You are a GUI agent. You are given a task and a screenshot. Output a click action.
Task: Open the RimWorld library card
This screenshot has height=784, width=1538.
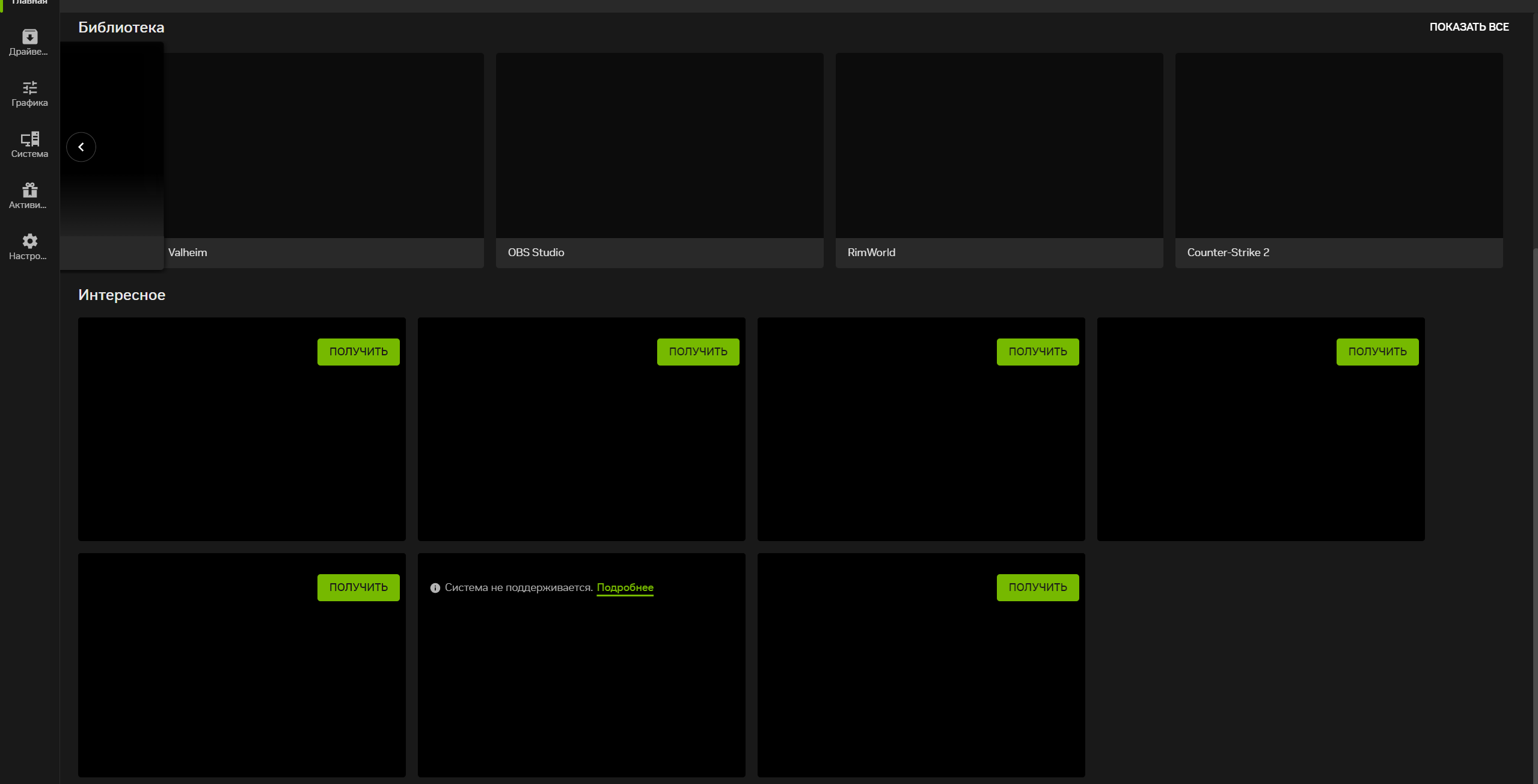coord(999,160)
